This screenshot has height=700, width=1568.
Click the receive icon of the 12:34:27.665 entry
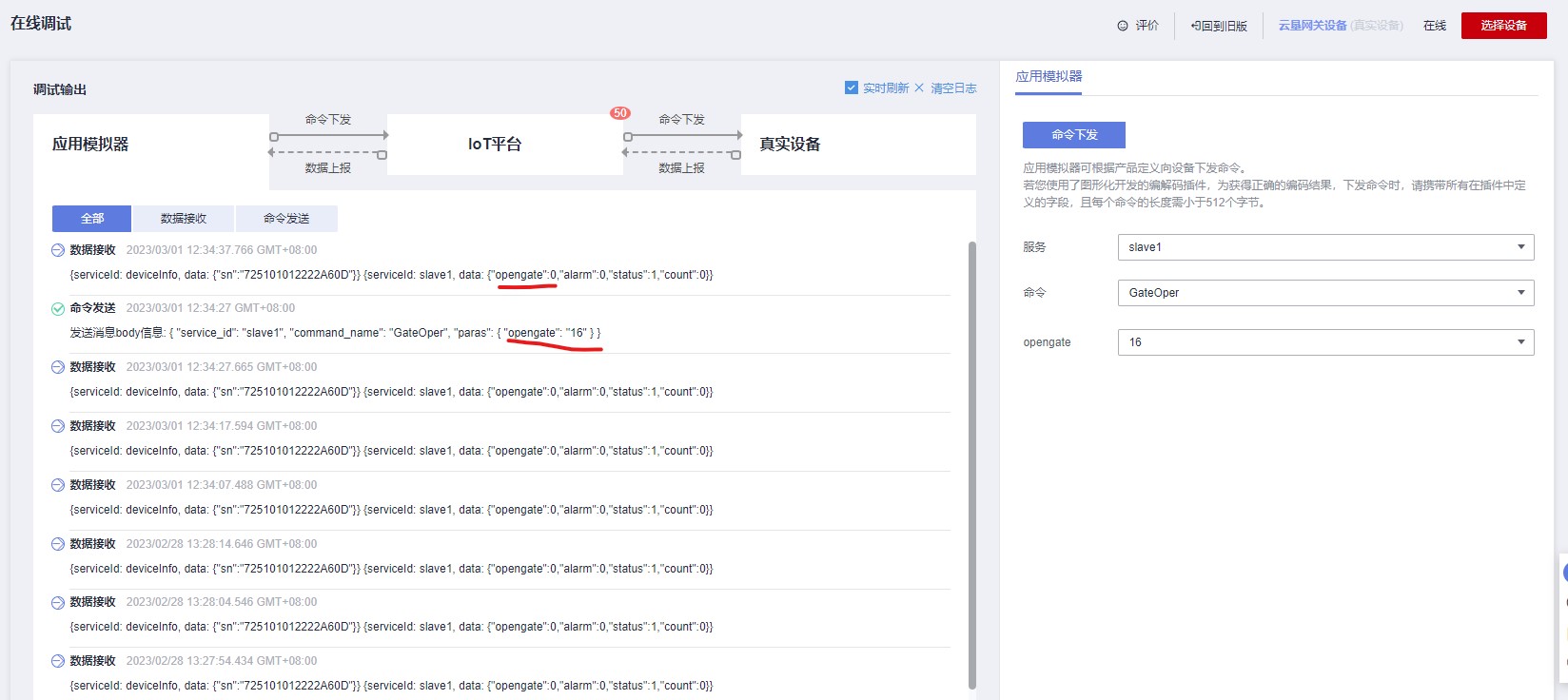(58, 367)
